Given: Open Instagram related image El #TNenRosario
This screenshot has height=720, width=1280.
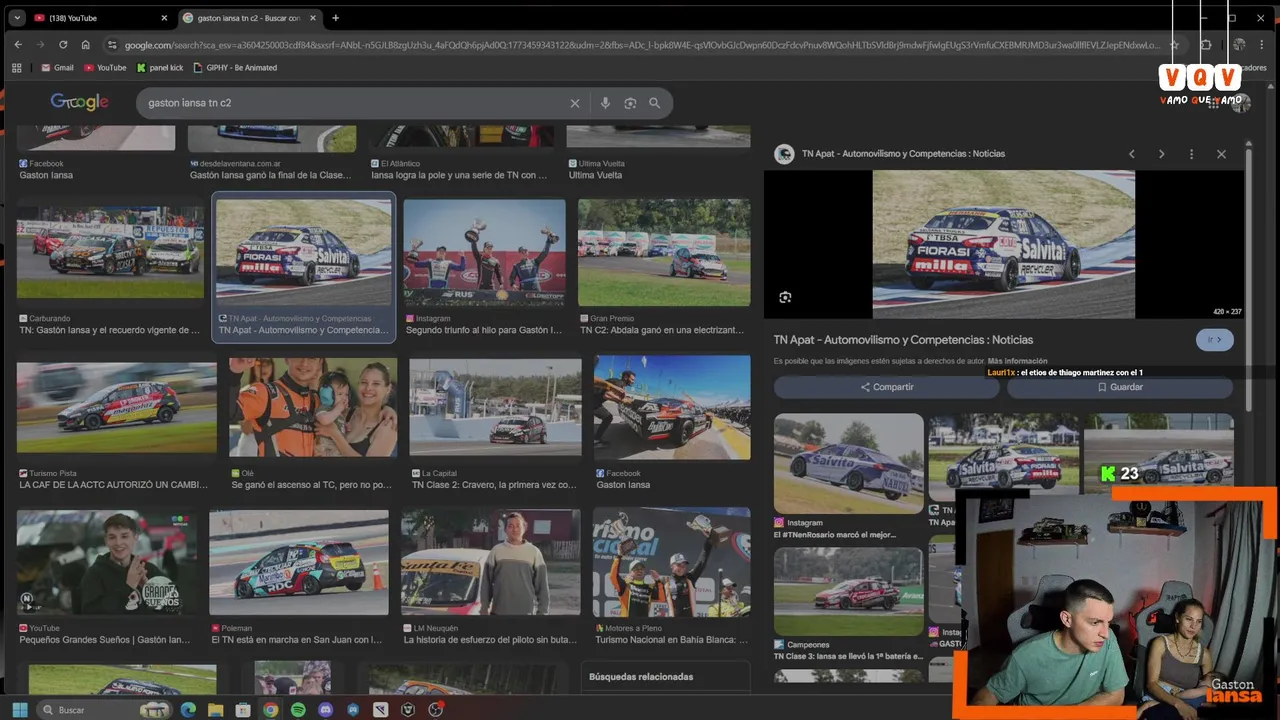Looking at the screenshot, I should pyautogui.click(x=848, y=463).
